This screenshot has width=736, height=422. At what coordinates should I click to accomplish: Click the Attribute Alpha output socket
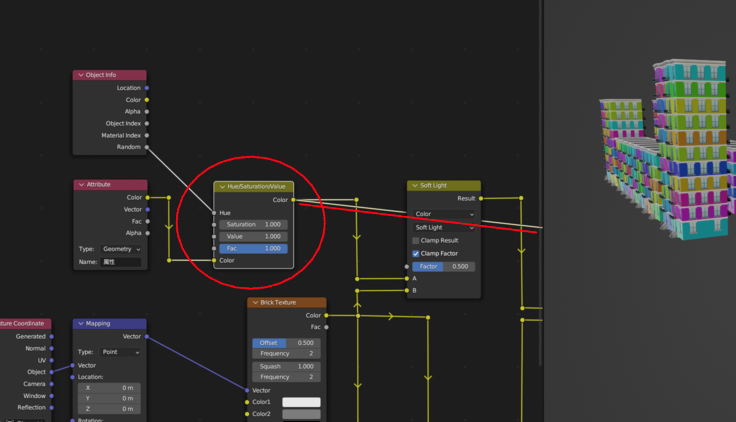tap(147, 233)
